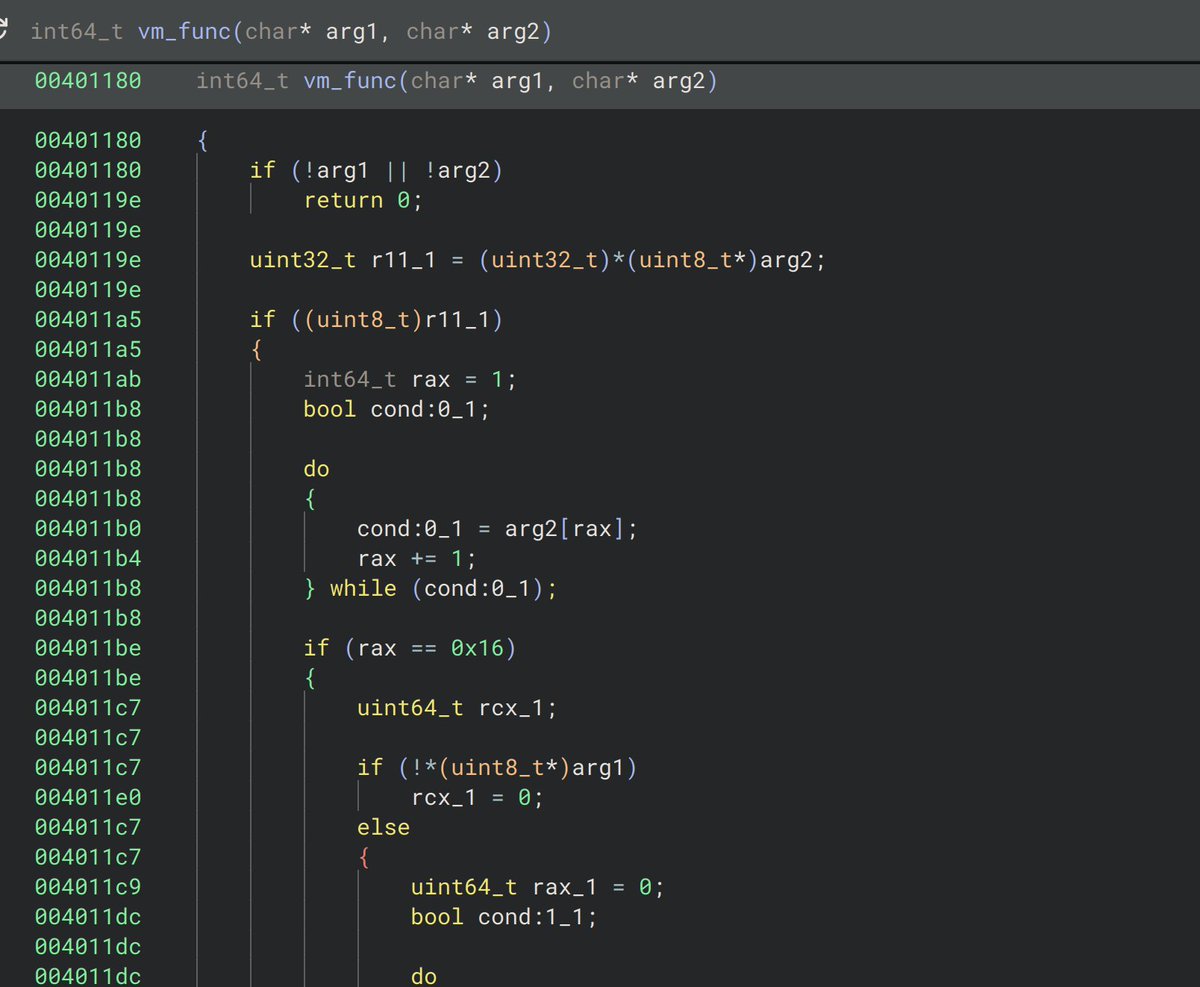Click the 'arg2[rax]' array expression
1200x987 pixels.
tap(564, 529)
